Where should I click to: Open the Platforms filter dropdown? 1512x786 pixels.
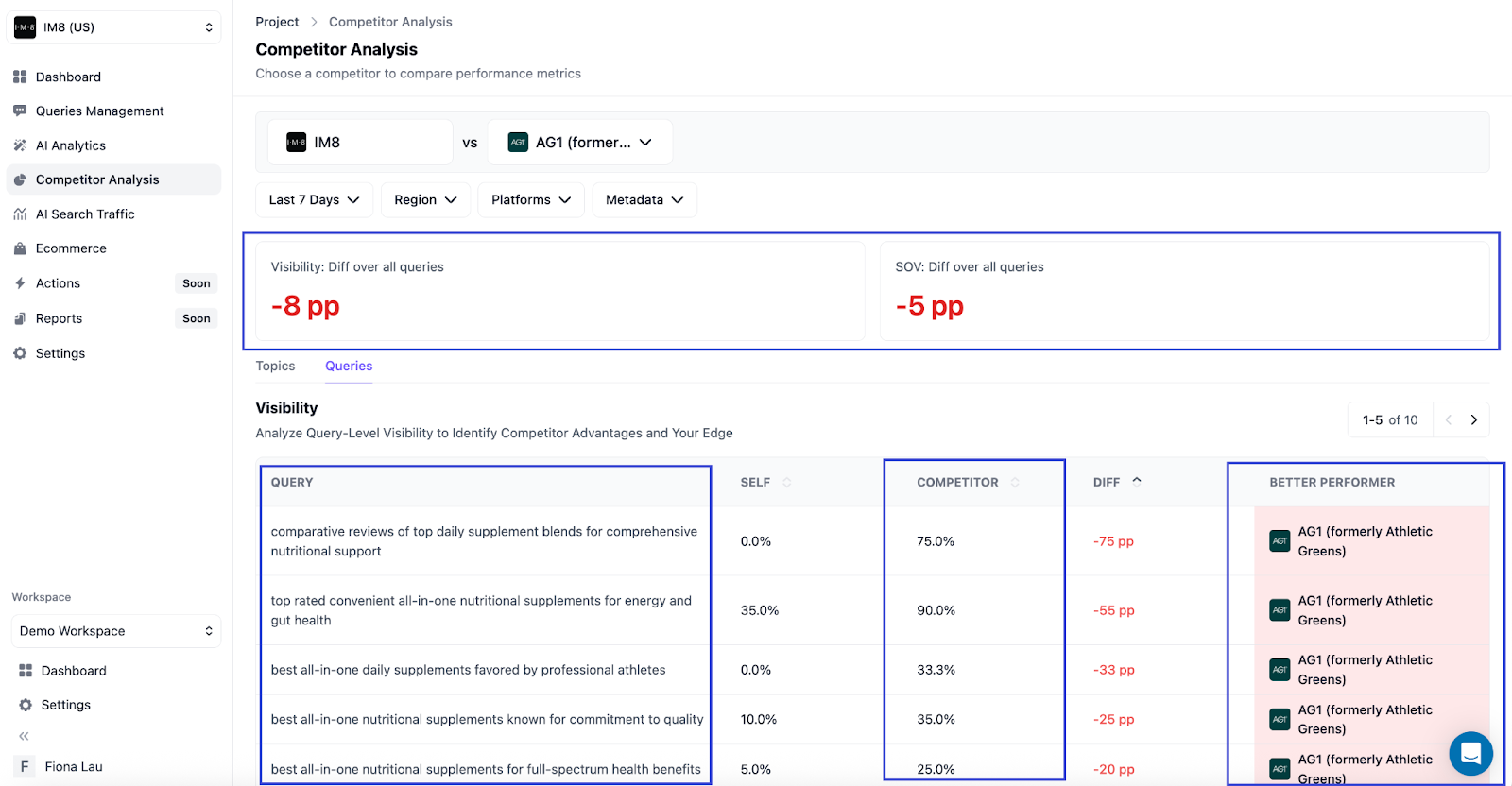point(531,200)
